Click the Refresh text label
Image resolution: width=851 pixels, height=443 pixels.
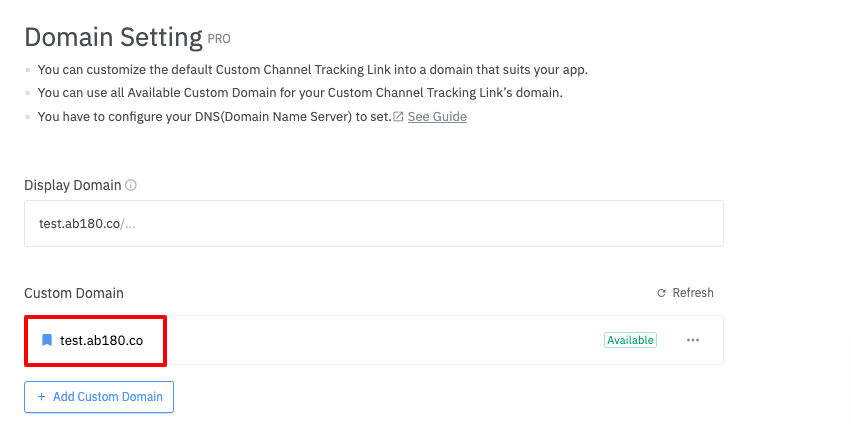pos(693,293)
